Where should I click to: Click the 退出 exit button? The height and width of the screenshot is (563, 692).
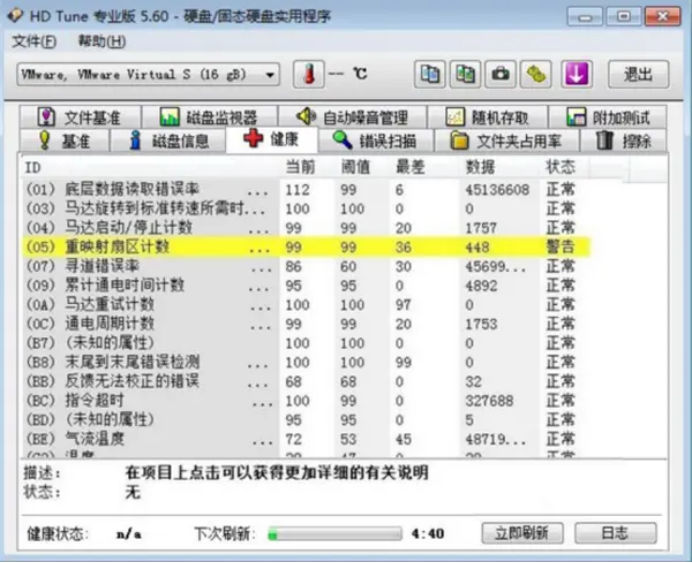click(638, 74)
